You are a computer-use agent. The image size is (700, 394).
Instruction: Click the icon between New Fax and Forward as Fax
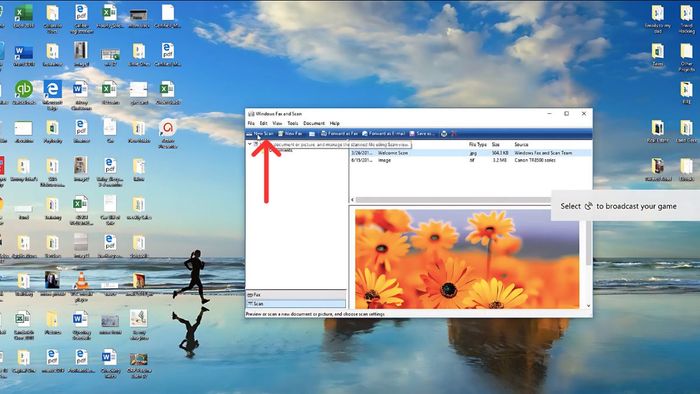tap(312, 133)
